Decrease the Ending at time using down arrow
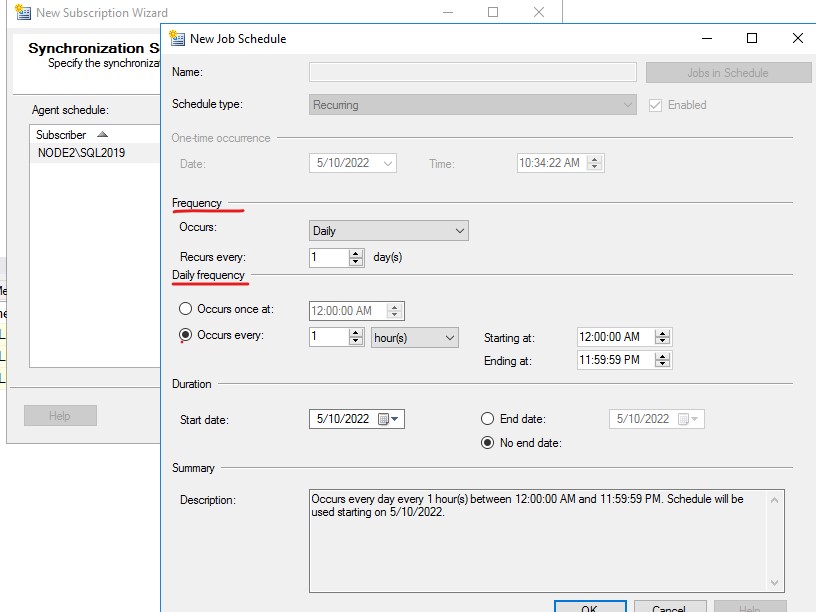This screenshot has width=816, height=612. tap(663, 365)
